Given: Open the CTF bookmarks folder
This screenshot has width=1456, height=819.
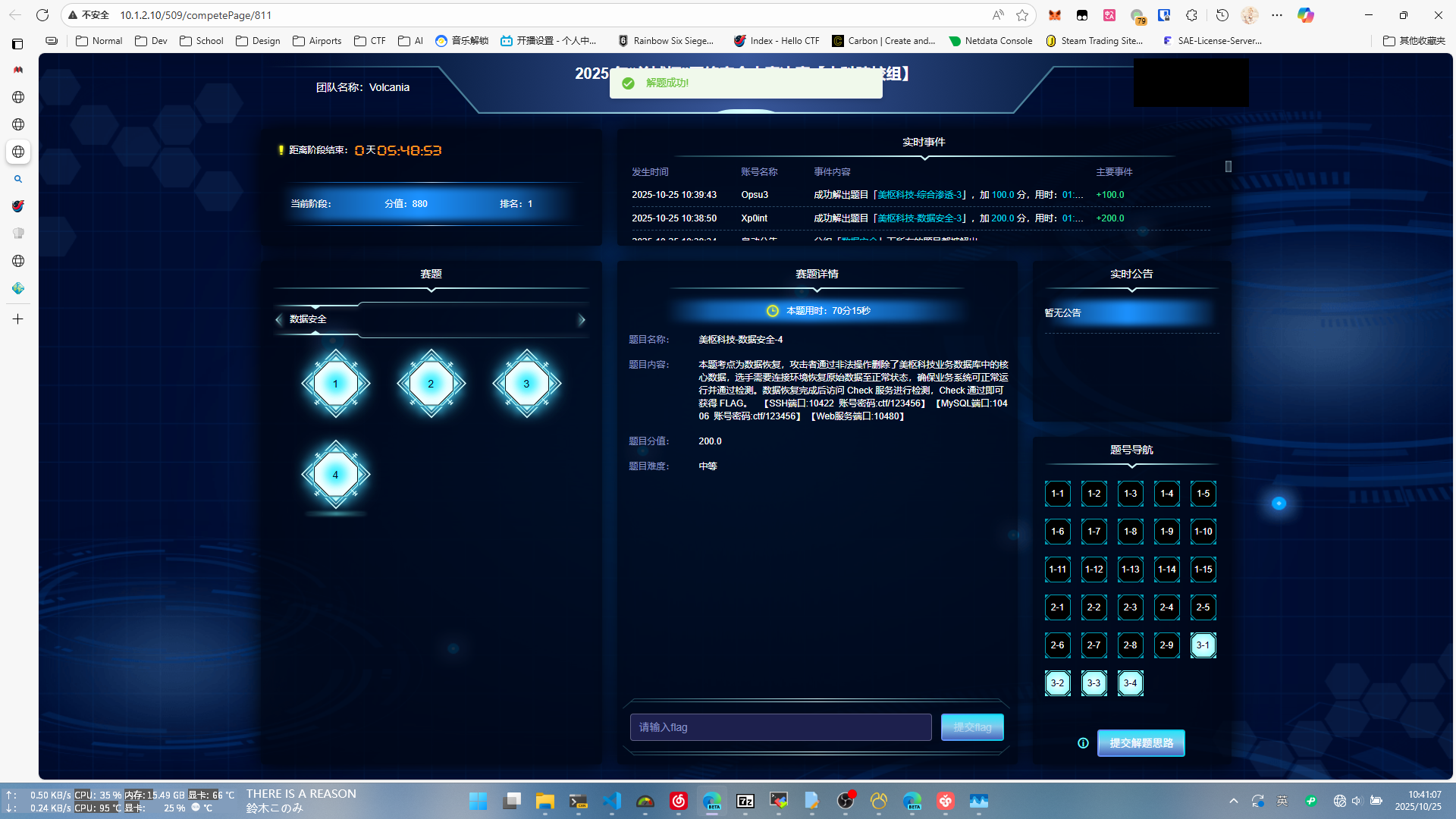Looking at the screenshot, I should point(370,41).
